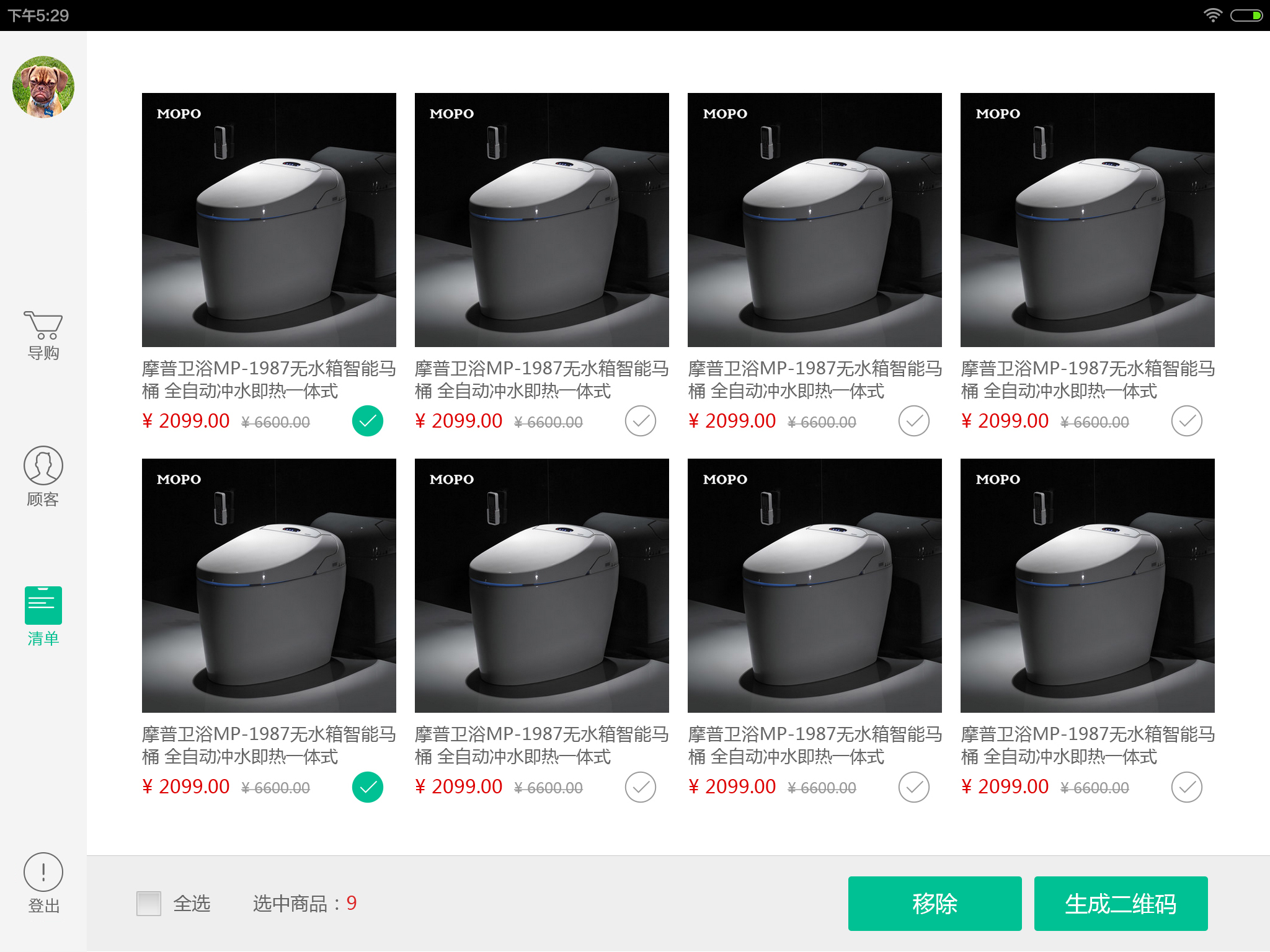Check the battery indicator in status bar
1270x952 pixels.
click(x=1246, y=15)
